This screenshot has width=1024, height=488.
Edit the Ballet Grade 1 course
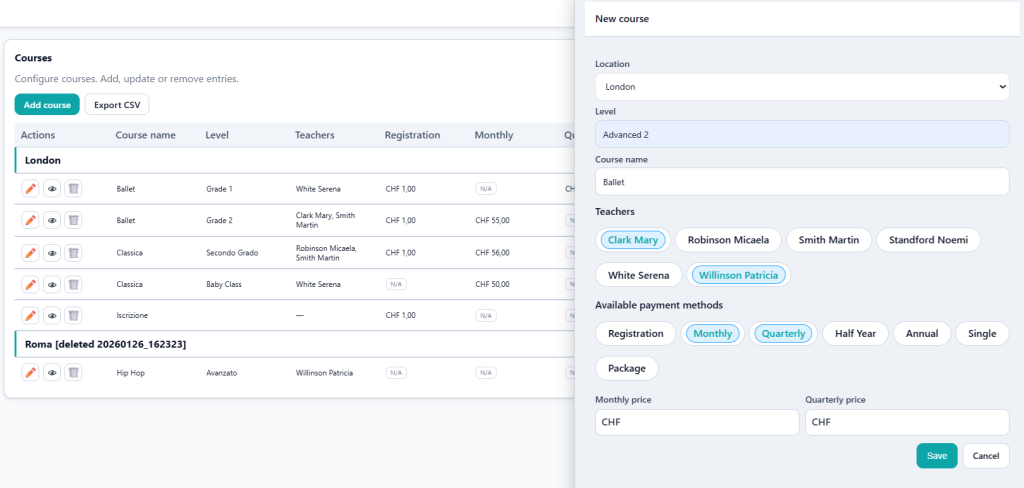(29, 189)
